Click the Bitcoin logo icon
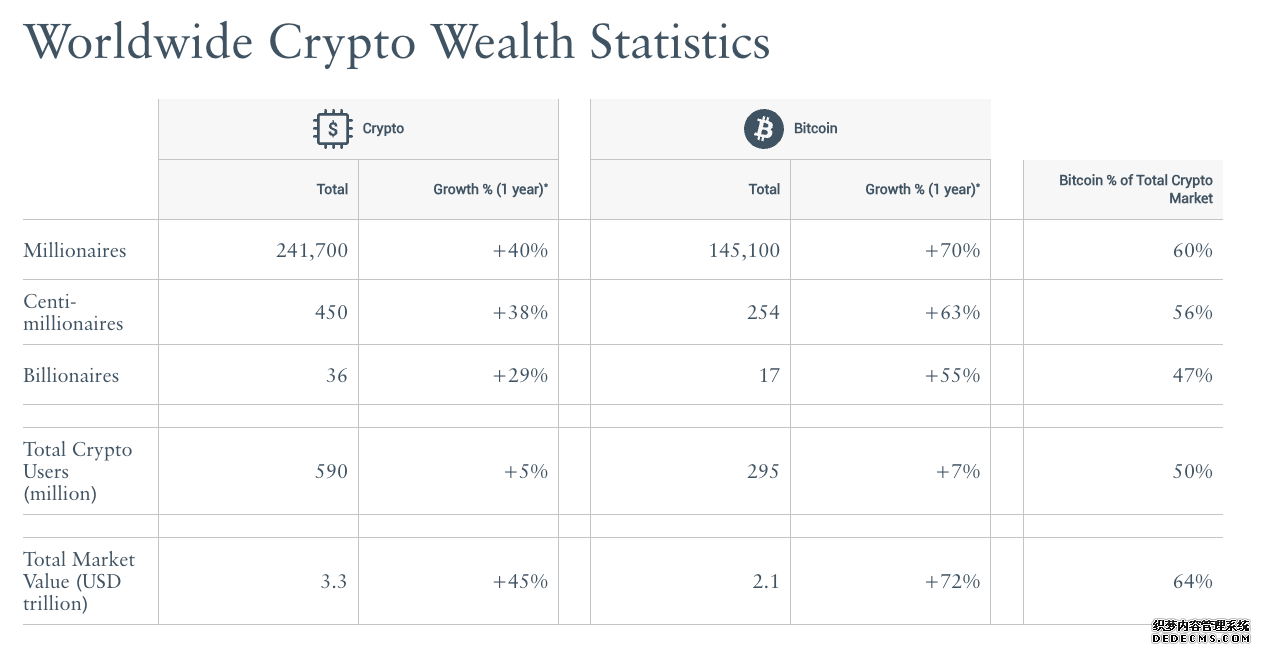1261x653 pixels. 764,129
